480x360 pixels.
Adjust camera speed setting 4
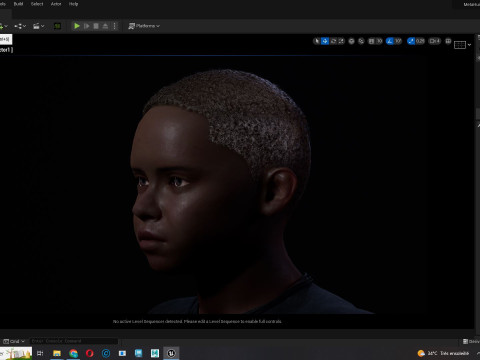pos(435,41)
